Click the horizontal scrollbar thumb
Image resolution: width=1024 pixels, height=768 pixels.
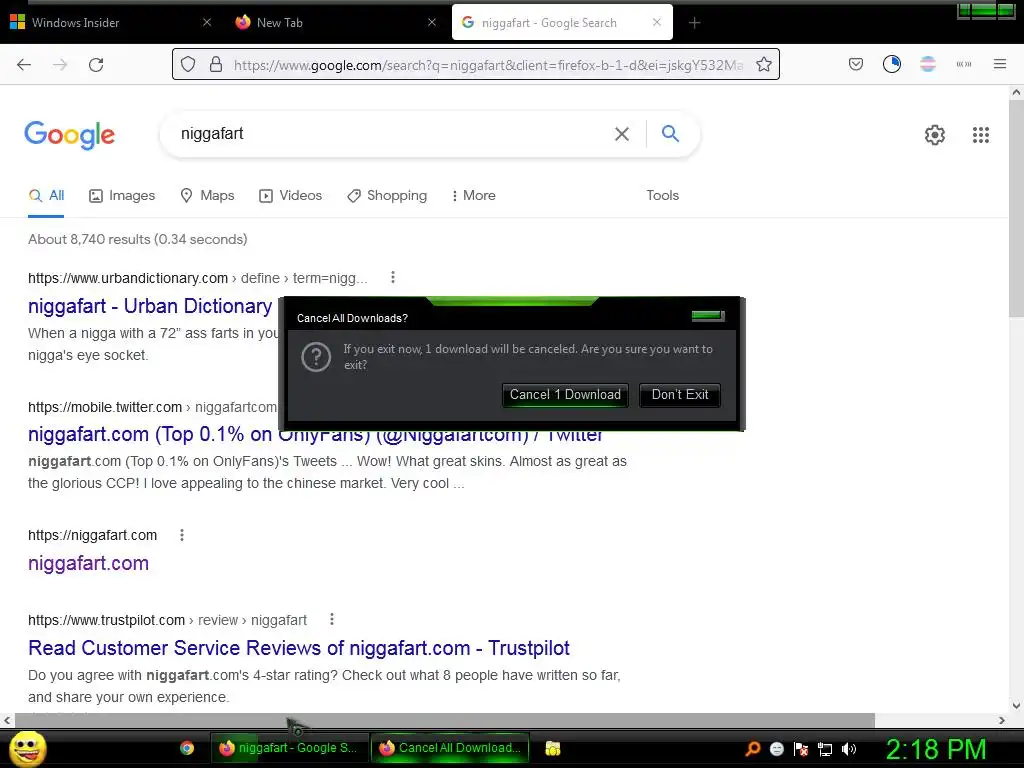tap(444, 720)
